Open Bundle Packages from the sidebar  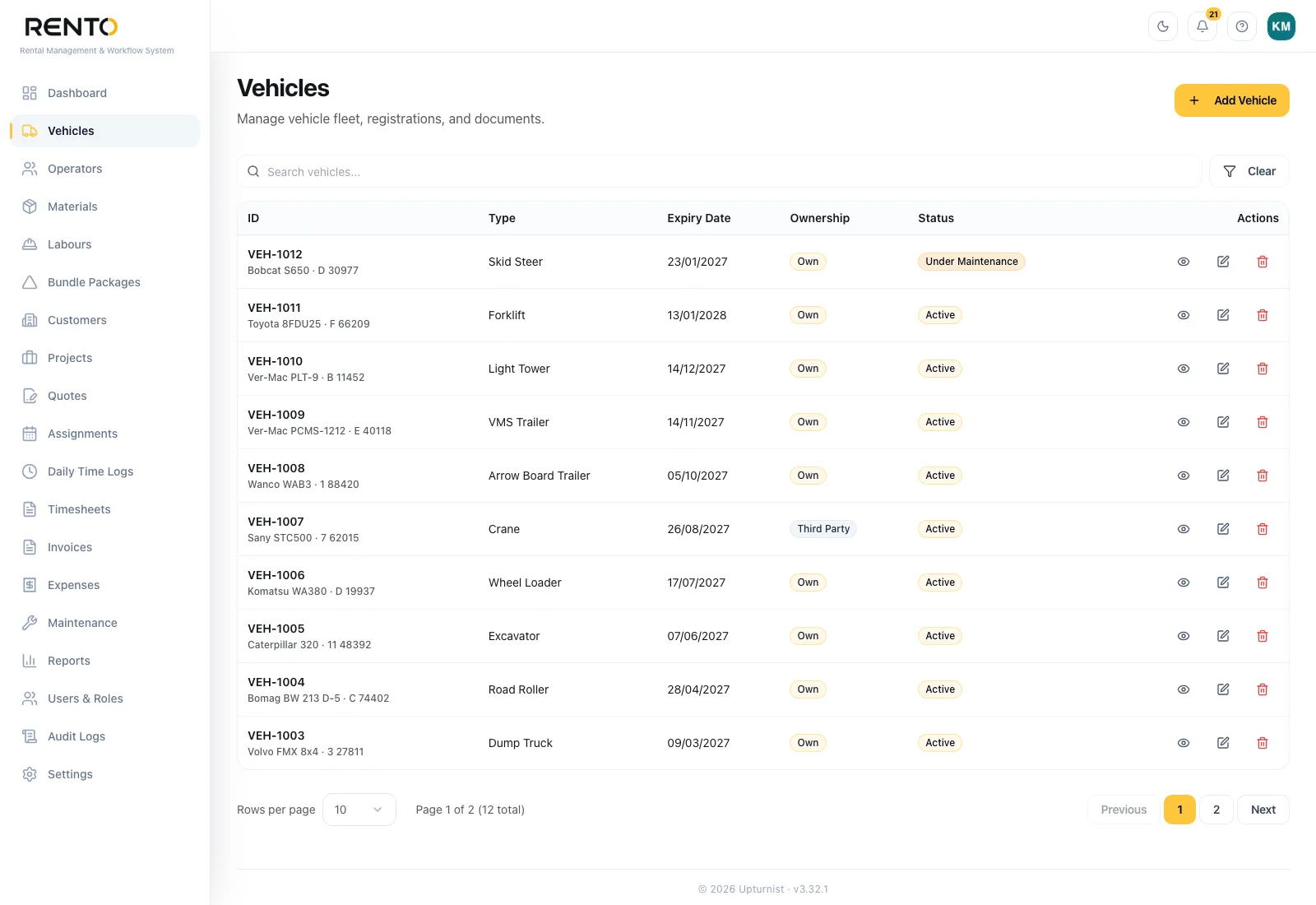(105, 282)
